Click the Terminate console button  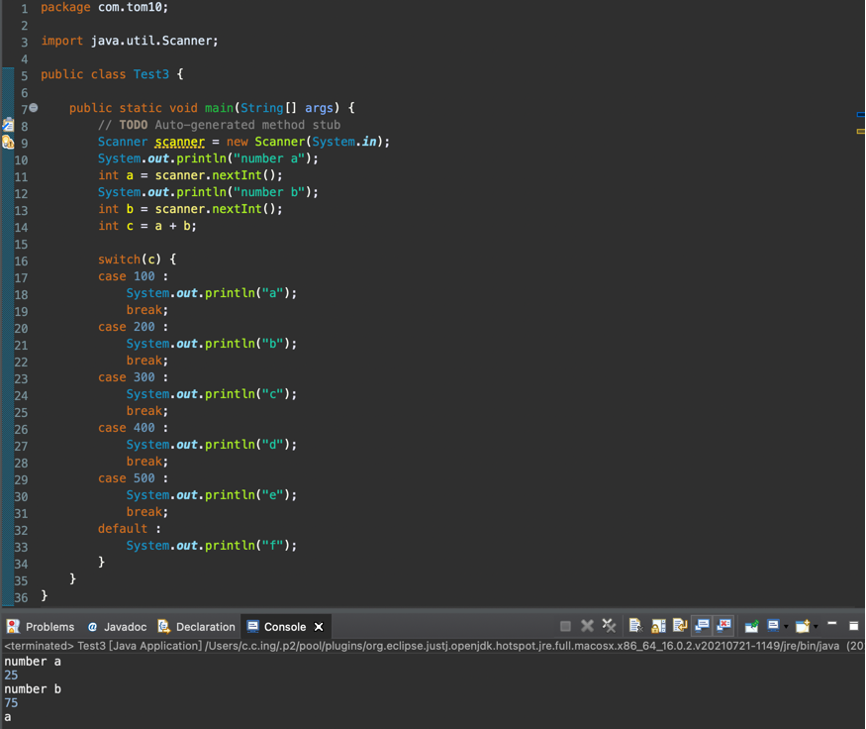[565, 626]
